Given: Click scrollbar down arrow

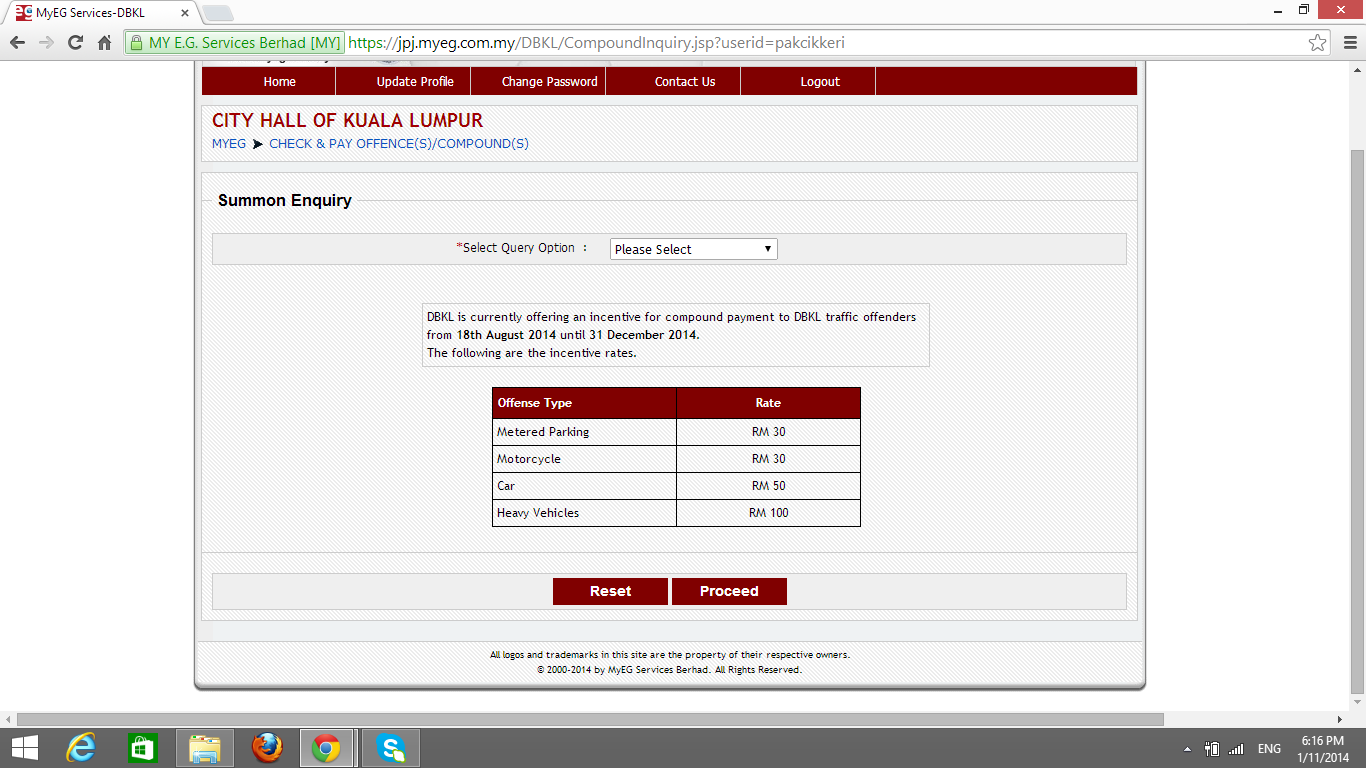Looking at the screenshot, I should (1357, 704).
